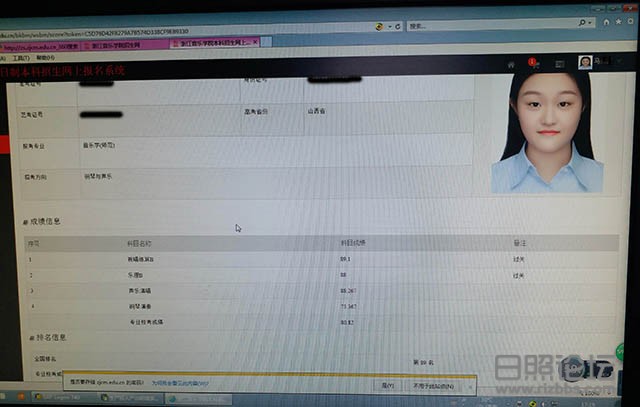This screenshot has height=407, width=640.
Task: Open first taskbar window button
Action: (64, 397)
